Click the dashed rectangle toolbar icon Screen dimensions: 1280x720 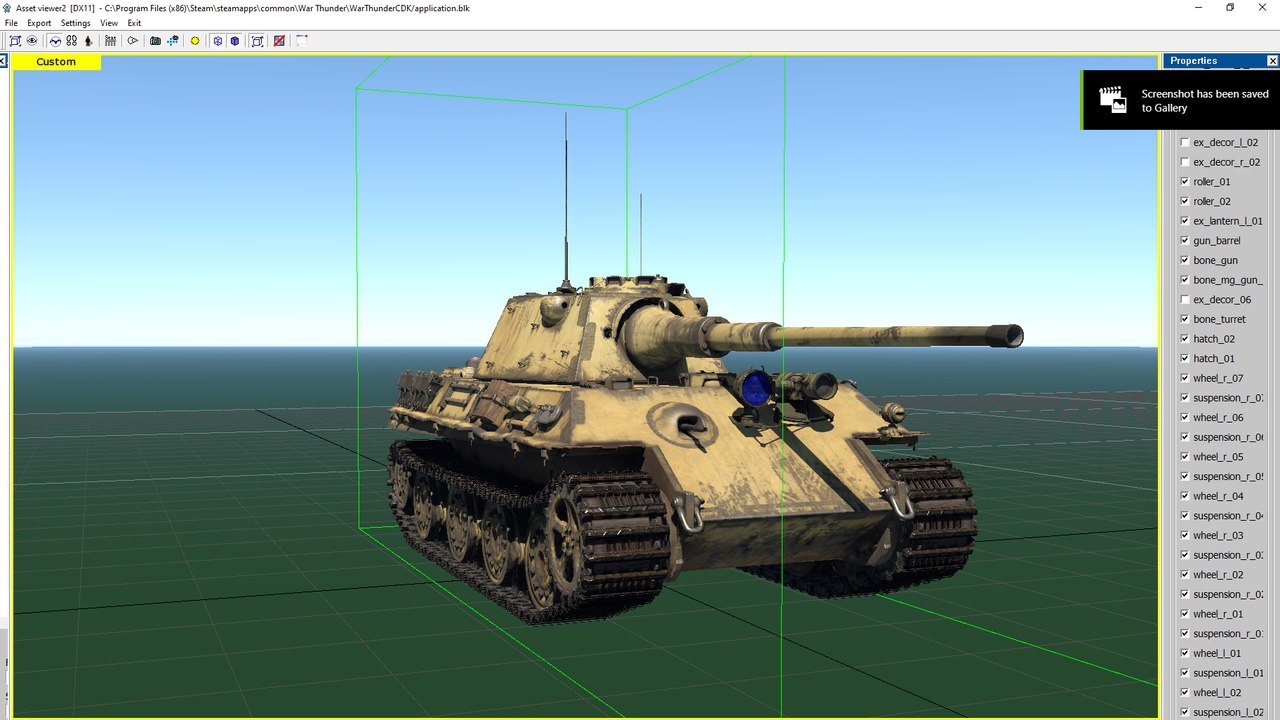coord(301,41)
